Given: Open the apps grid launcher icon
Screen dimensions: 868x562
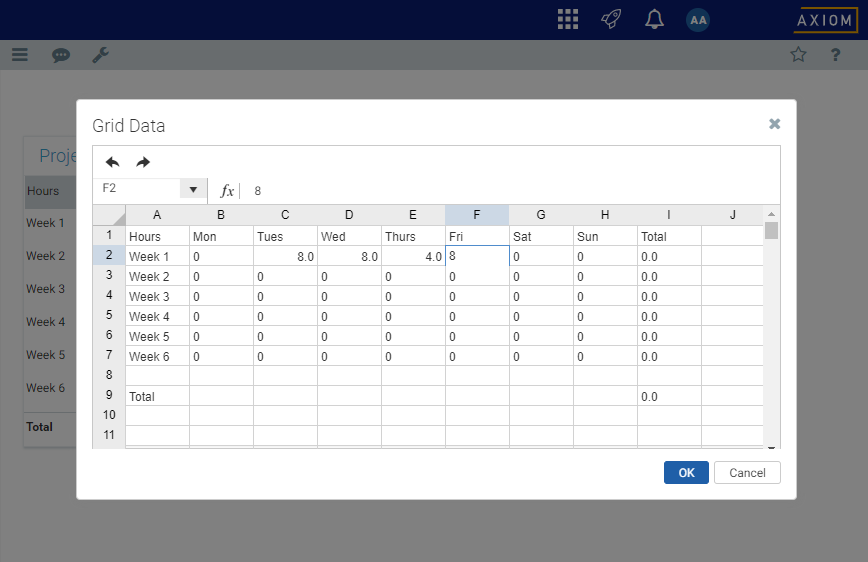Looking at the screenshot, I should coord(568,20).
